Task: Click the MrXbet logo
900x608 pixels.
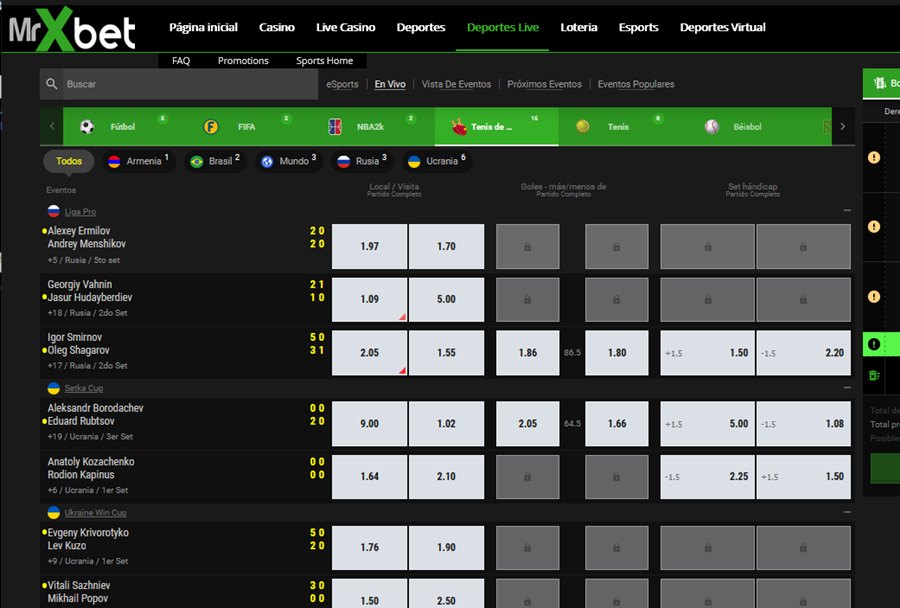Action: [72, 28]
